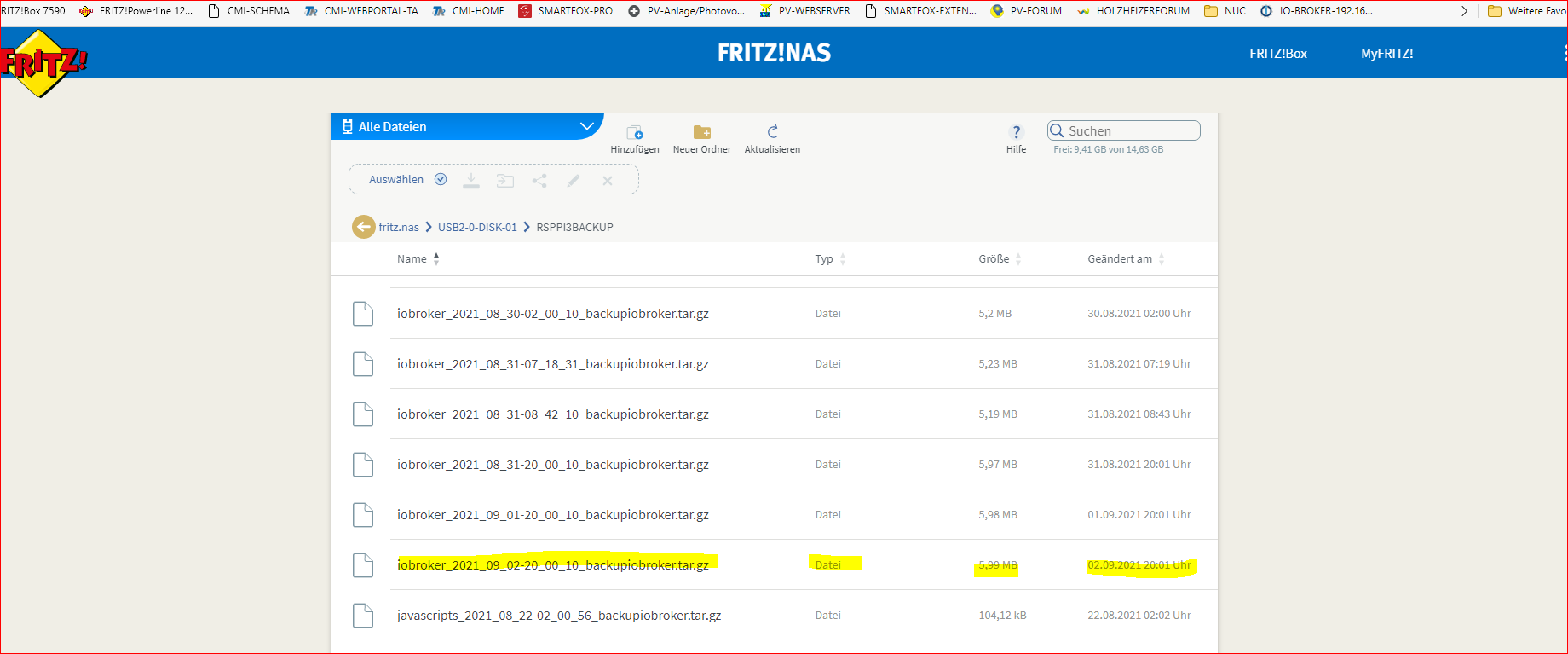Open CMI-WEBPORTAL-TA bookmark
Image resolution: width=1568 pixels, height=654 pixels.
[361, 11]
